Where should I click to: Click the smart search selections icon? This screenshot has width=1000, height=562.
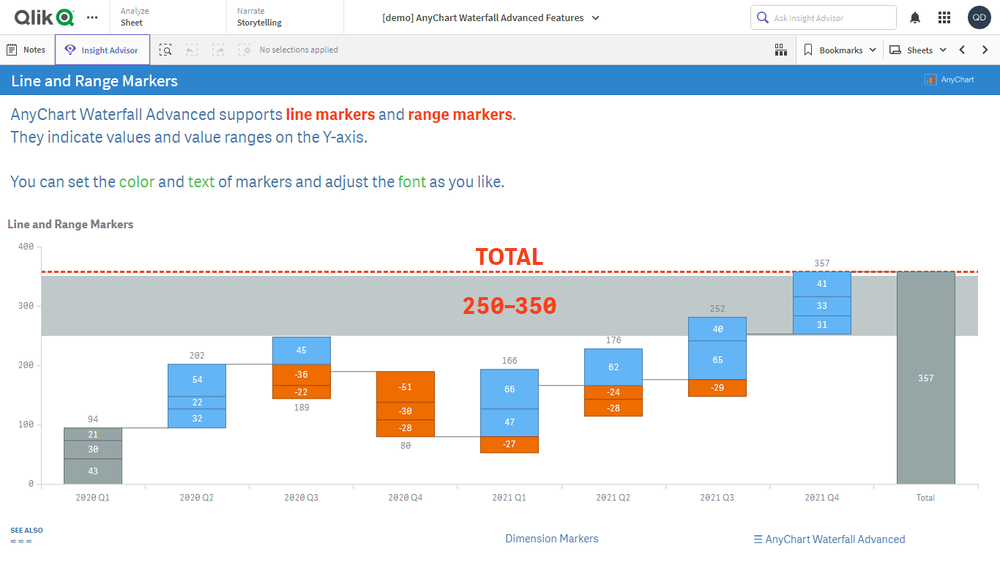click(166, 50)
